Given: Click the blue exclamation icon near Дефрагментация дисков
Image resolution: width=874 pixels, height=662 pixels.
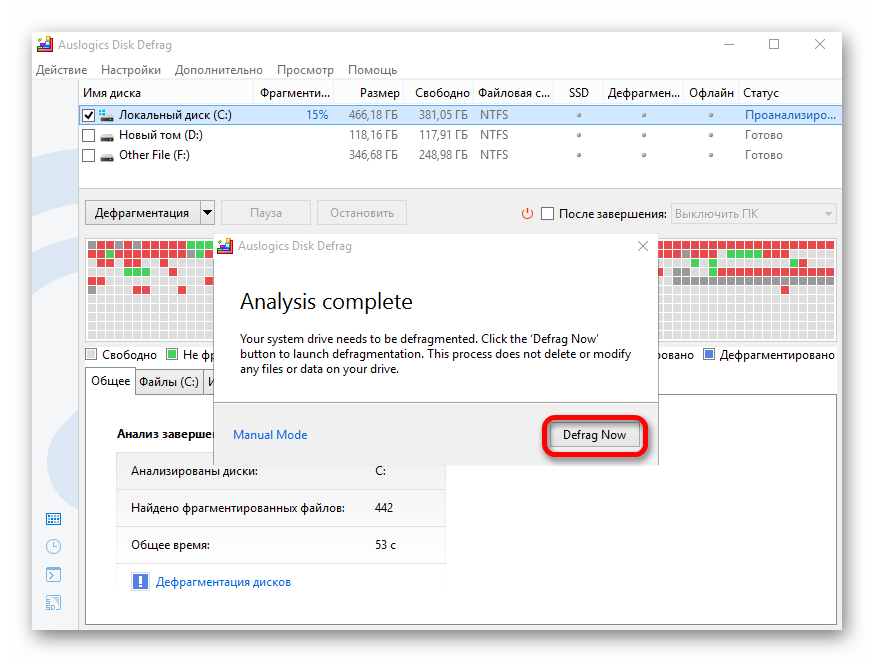Looking at the screenshot, I should click(x=140, y=582).
